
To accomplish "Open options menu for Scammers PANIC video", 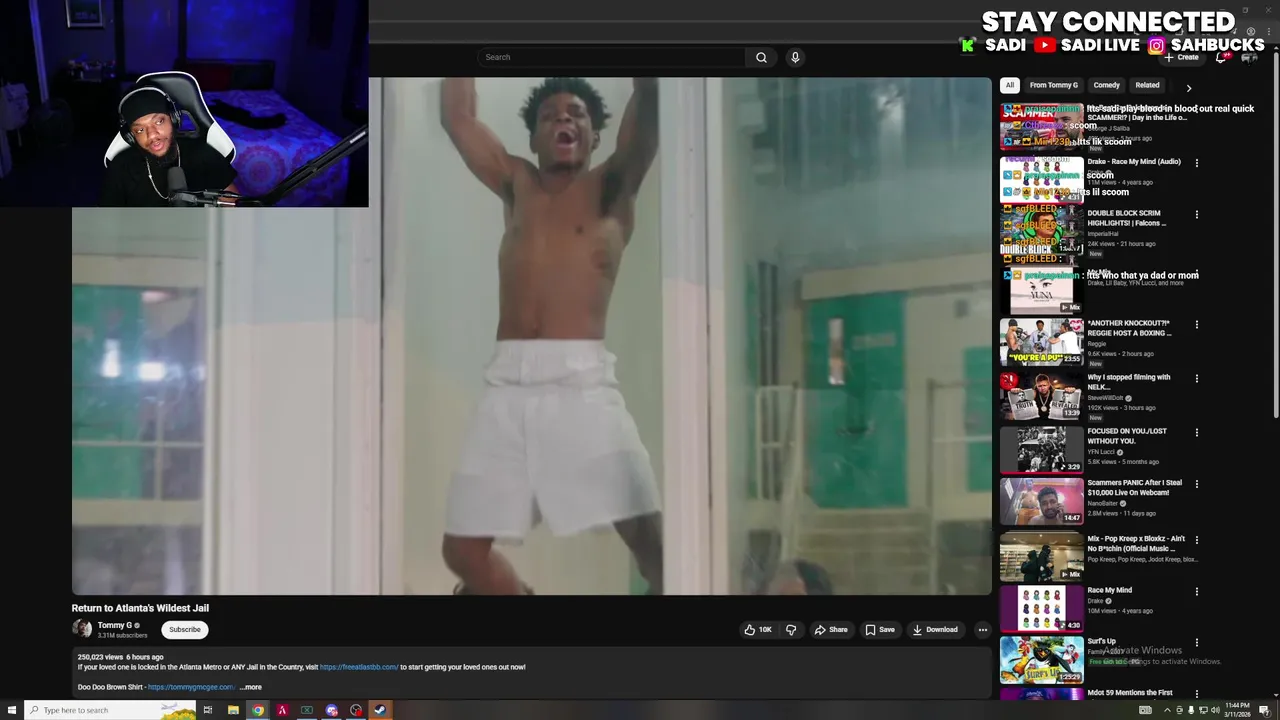I will tap(1197, 484).
